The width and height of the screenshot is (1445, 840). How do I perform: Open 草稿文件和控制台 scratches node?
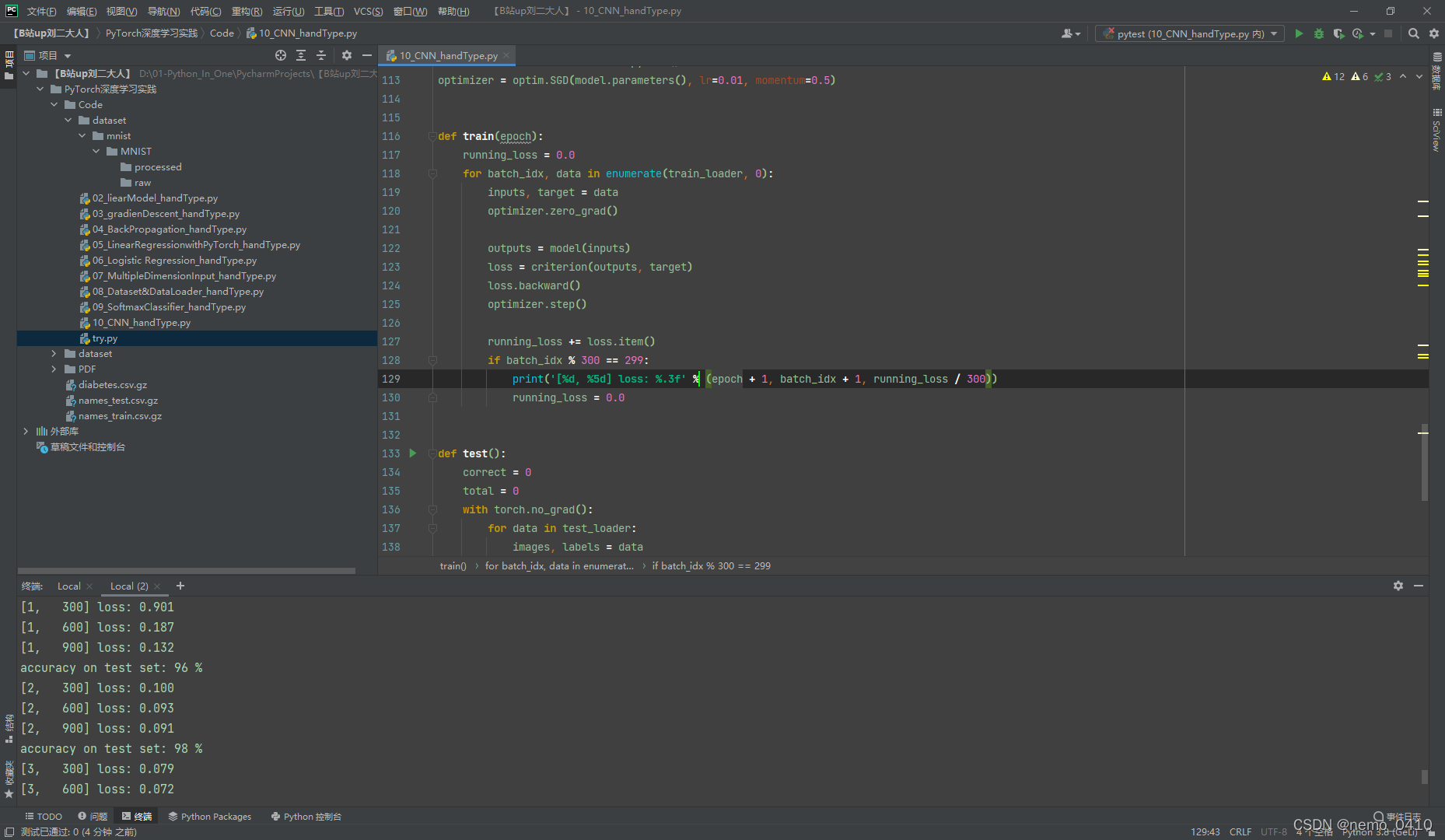click(87, 447)
